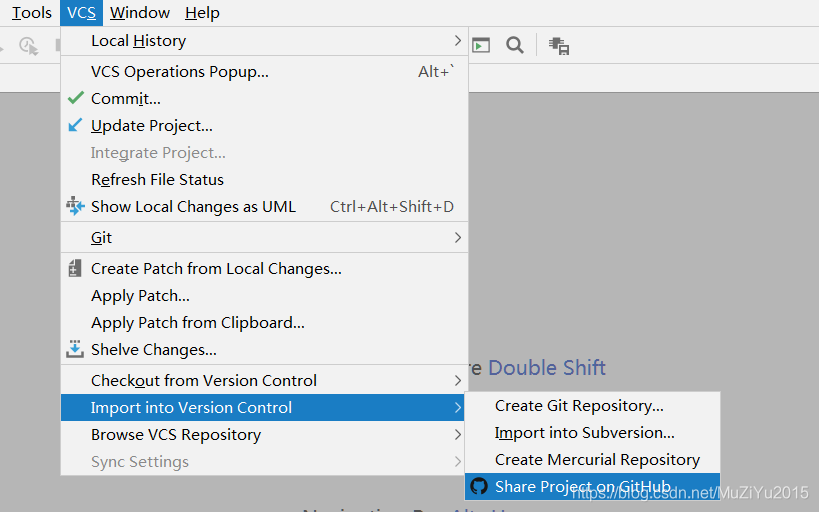Click the GitHub octocat icon
The width and height of the screenshot is (819, 512).
479,486
